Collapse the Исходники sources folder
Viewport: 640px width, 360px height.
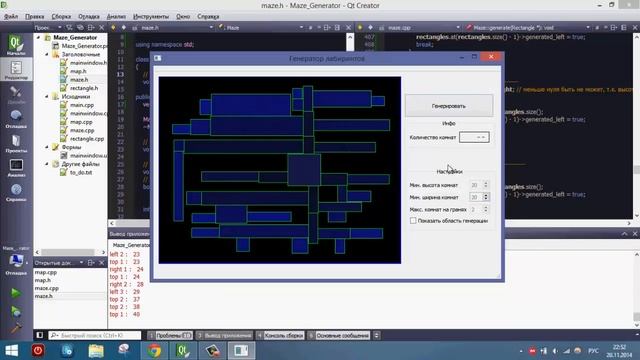47,96
